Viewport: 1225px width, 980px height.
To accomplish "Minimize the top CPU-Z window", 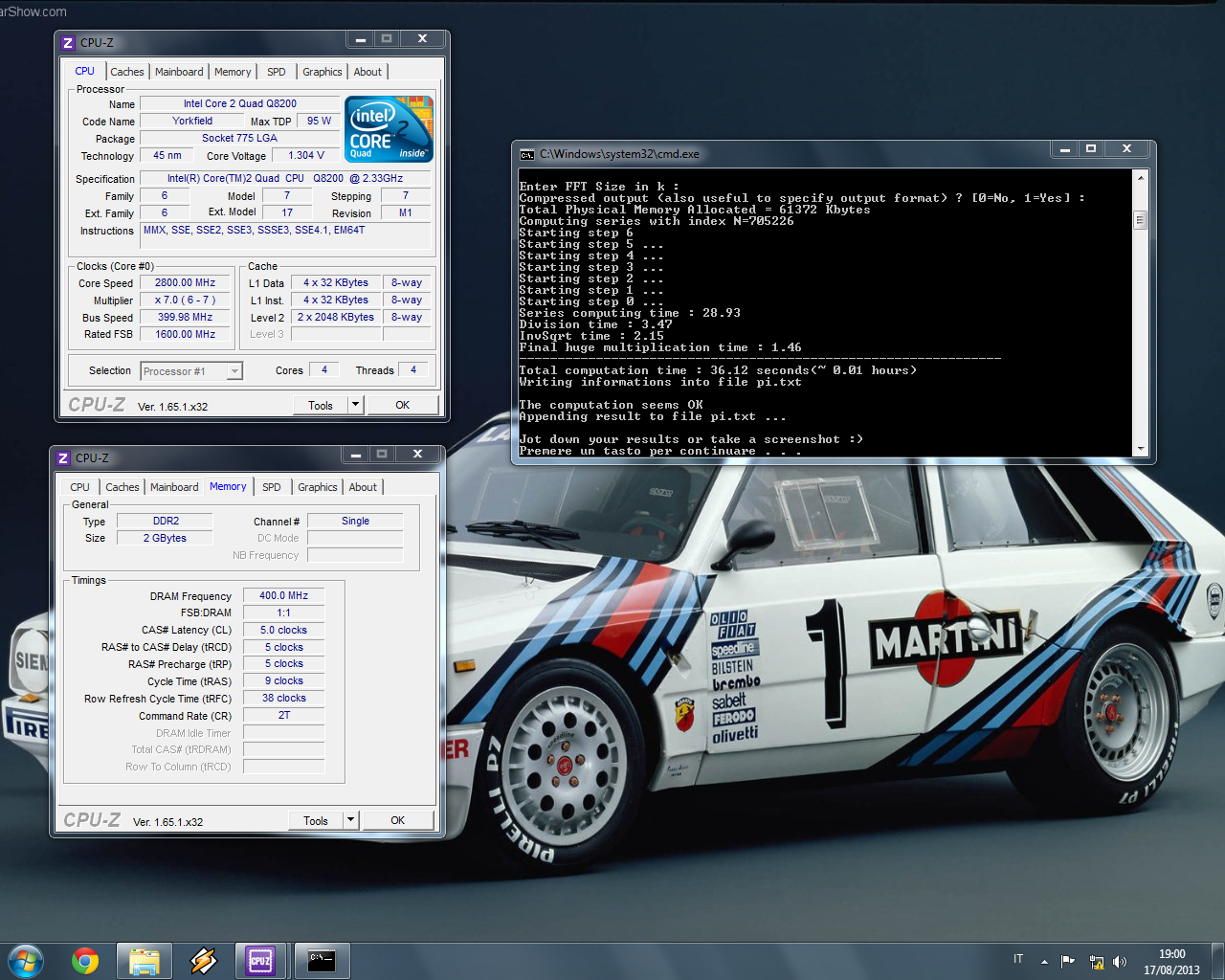I will [x=360, y=39].
